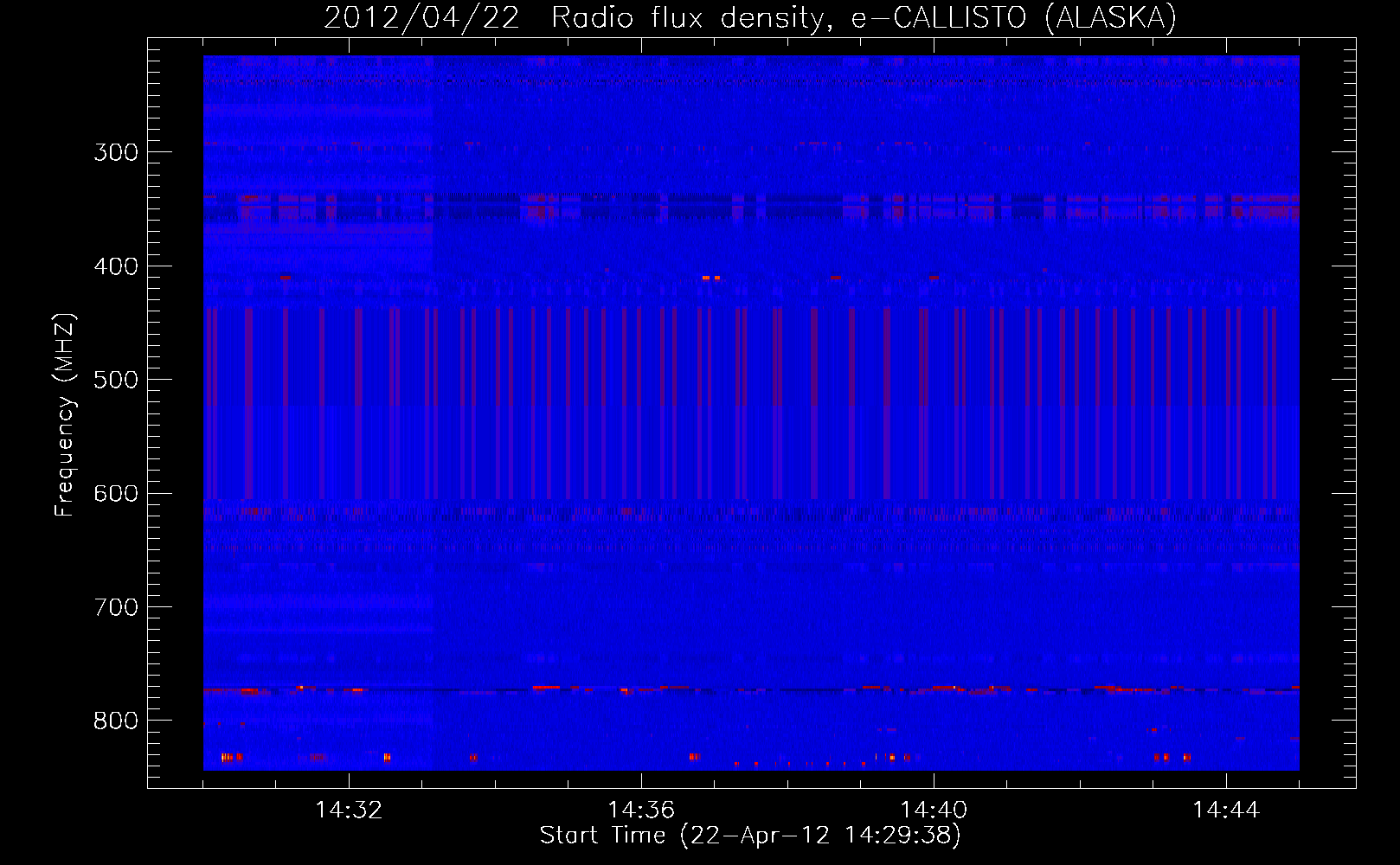The height and width of the screenshot is (865, 1400).
Task: Click the 14:36 time axis label
Action: 641,811
